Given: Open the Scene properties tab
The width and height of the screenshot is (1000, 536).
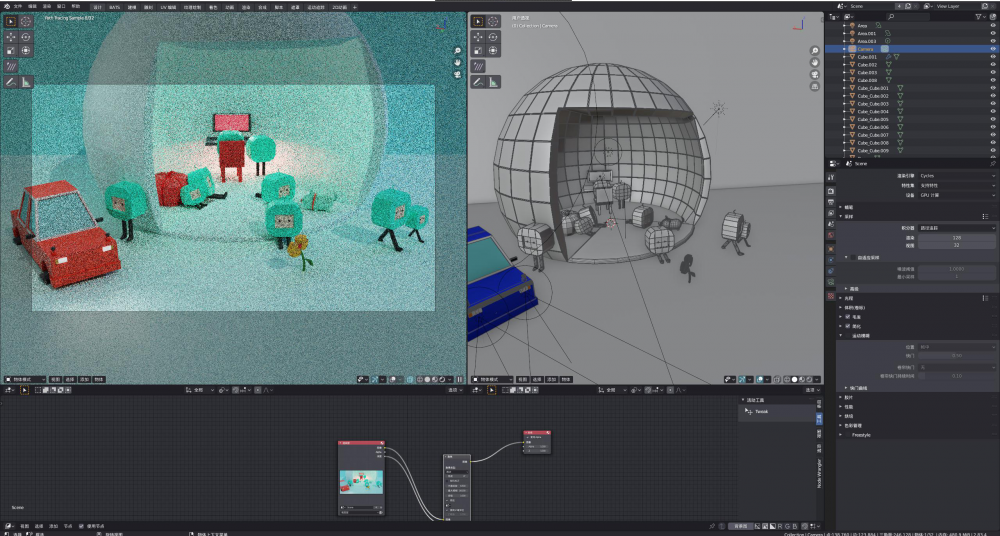Looking at the screenshot, I should point(830,224).
